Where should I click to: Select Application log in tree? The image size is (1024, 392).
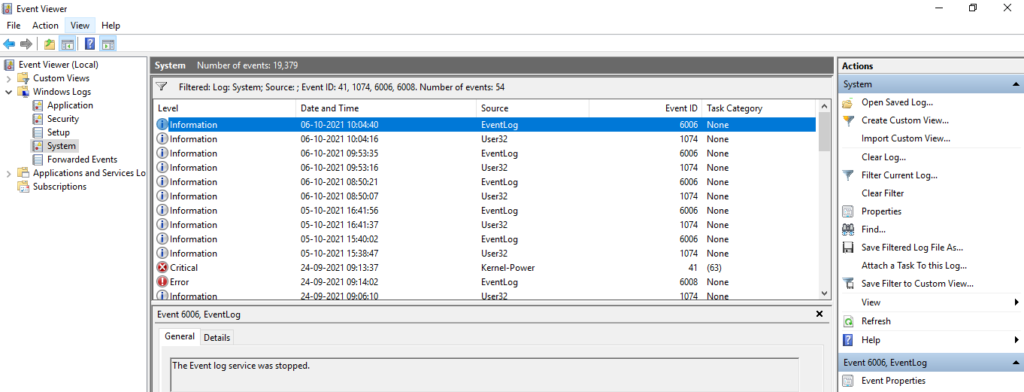tap(70, 105)
